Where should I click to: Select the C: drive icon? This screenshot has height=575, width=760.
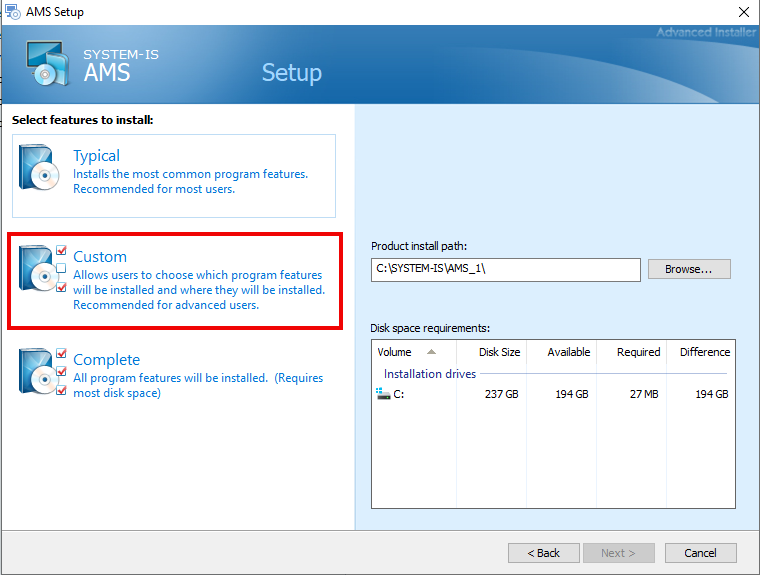[x=383, y=394]
